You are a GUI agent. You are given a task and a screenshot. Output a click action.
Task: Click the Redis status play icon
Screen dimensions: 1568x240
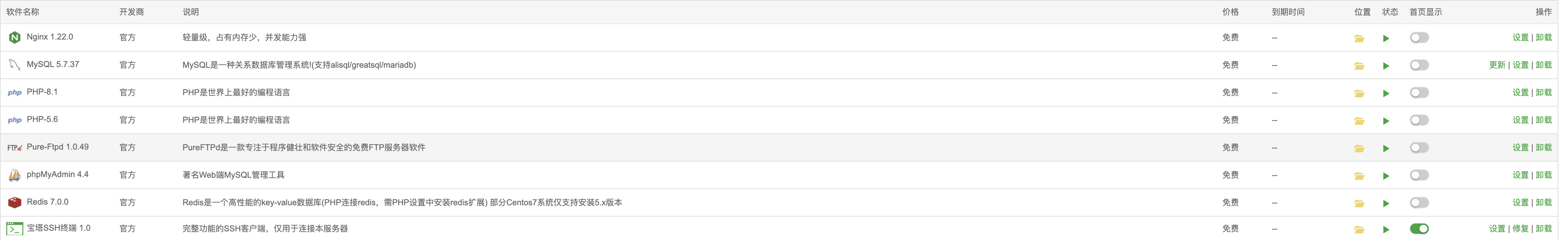coord(1386,204)
